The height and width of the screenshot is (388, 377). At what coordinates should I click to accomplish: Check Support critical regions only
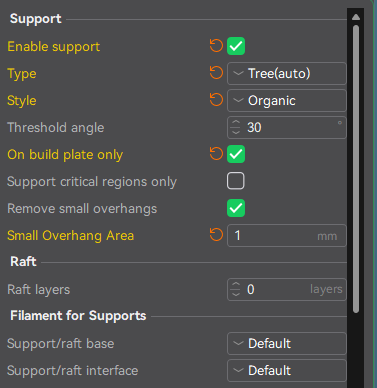tap(236, 181)
